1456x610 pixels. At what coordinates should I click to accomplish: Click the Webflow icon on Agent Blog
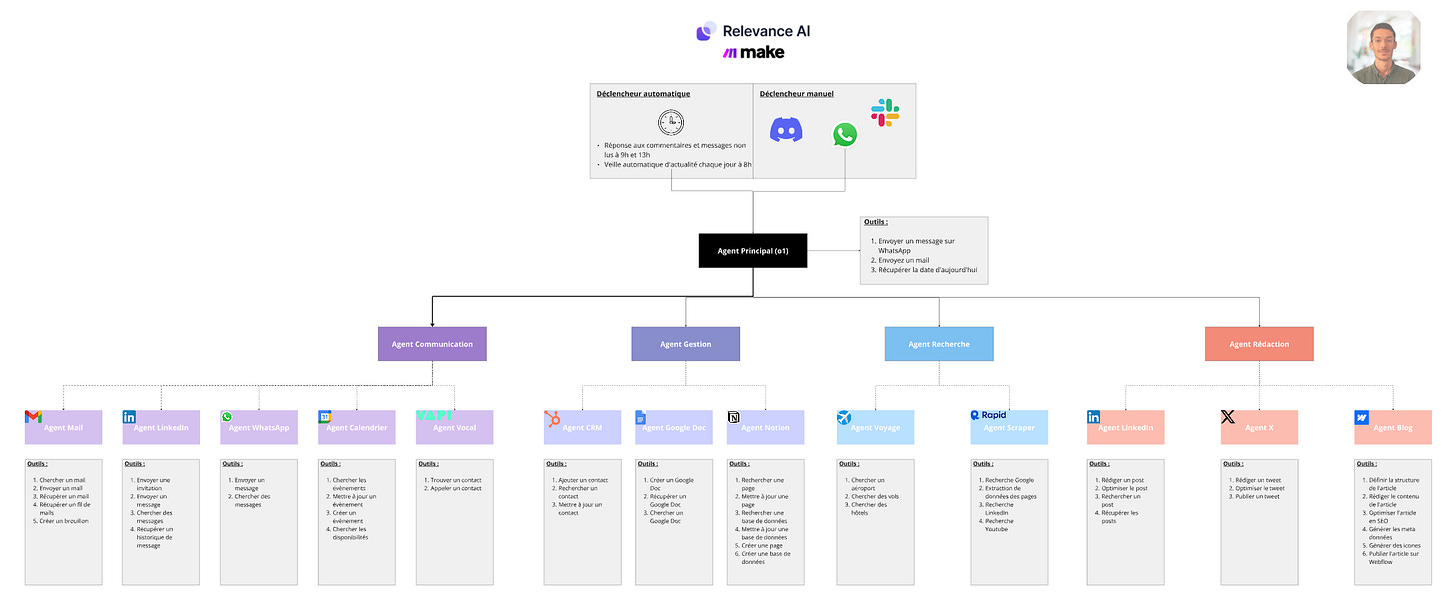point(1361,417)
